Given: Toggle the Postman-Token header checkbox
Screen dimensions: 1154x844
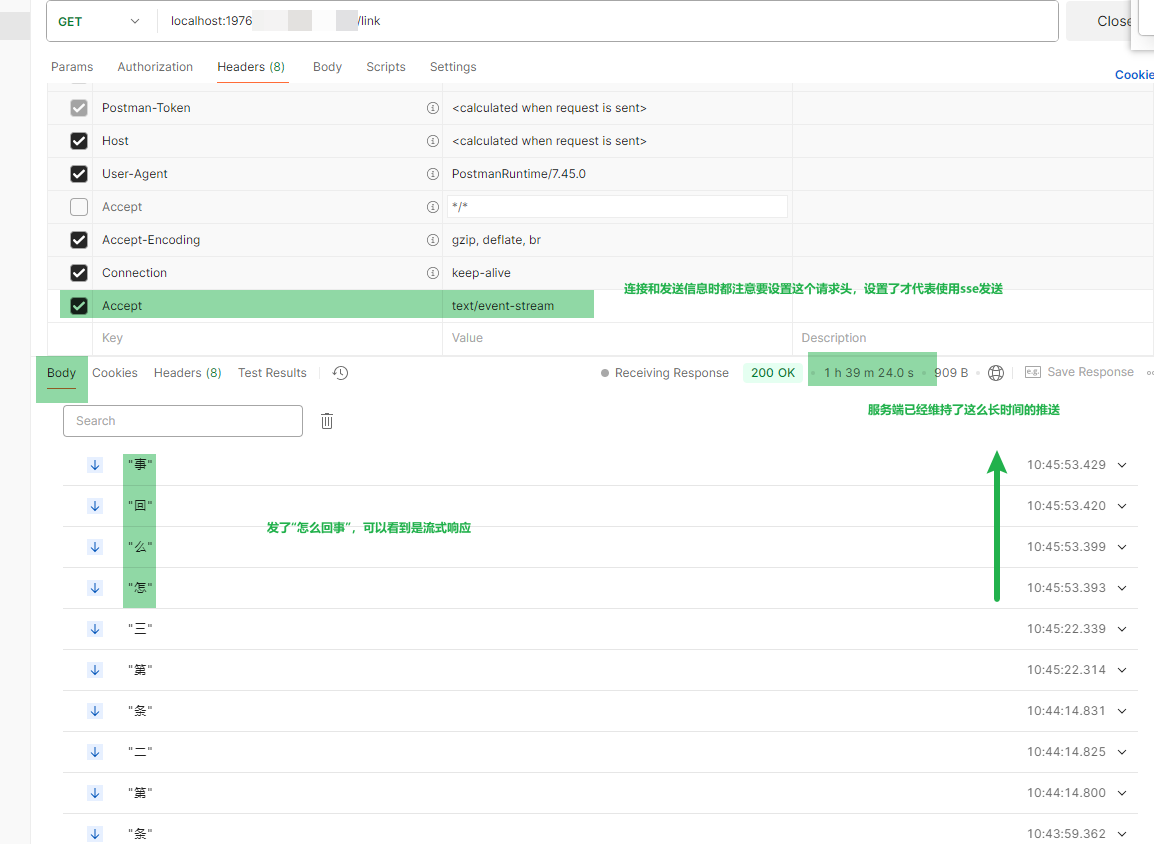Looking at the screenshot, I should (x=79, y=108).
